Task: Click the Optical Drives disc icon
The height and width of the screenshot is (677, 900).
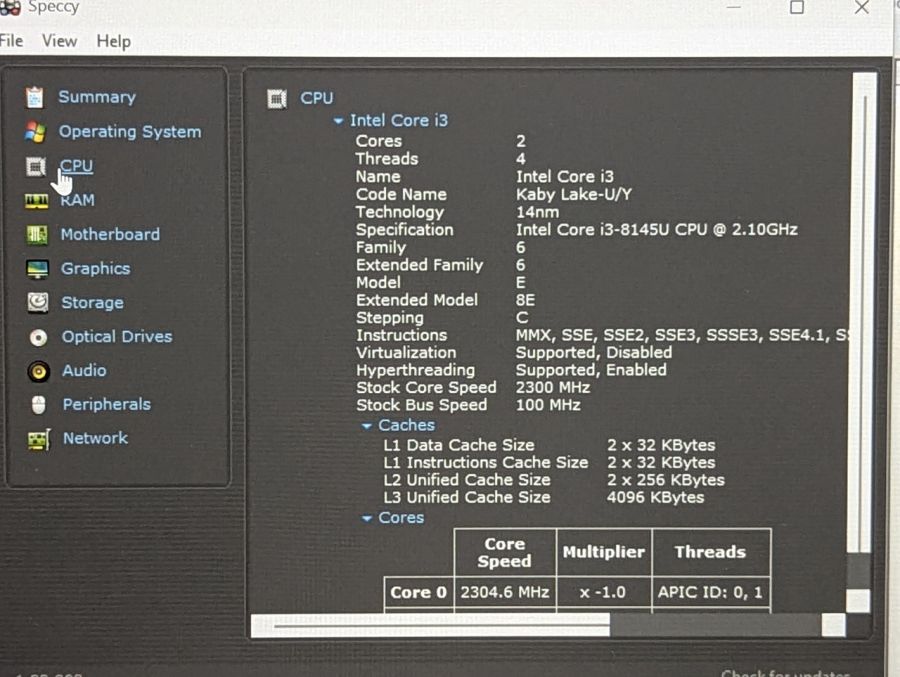Action: pyautogui.click(x=38, y=337)
